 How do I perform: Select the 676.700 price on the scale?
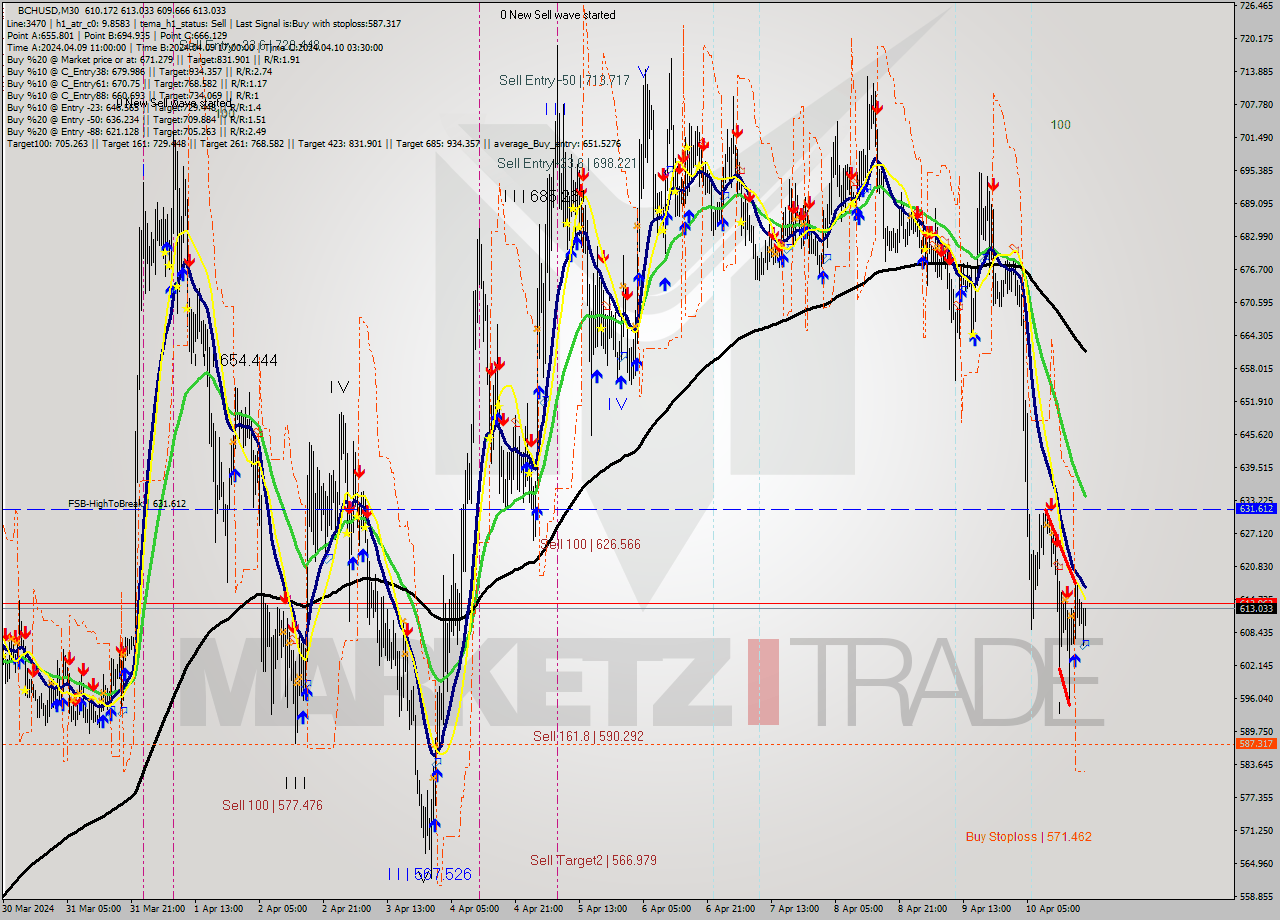[1256, 270]
